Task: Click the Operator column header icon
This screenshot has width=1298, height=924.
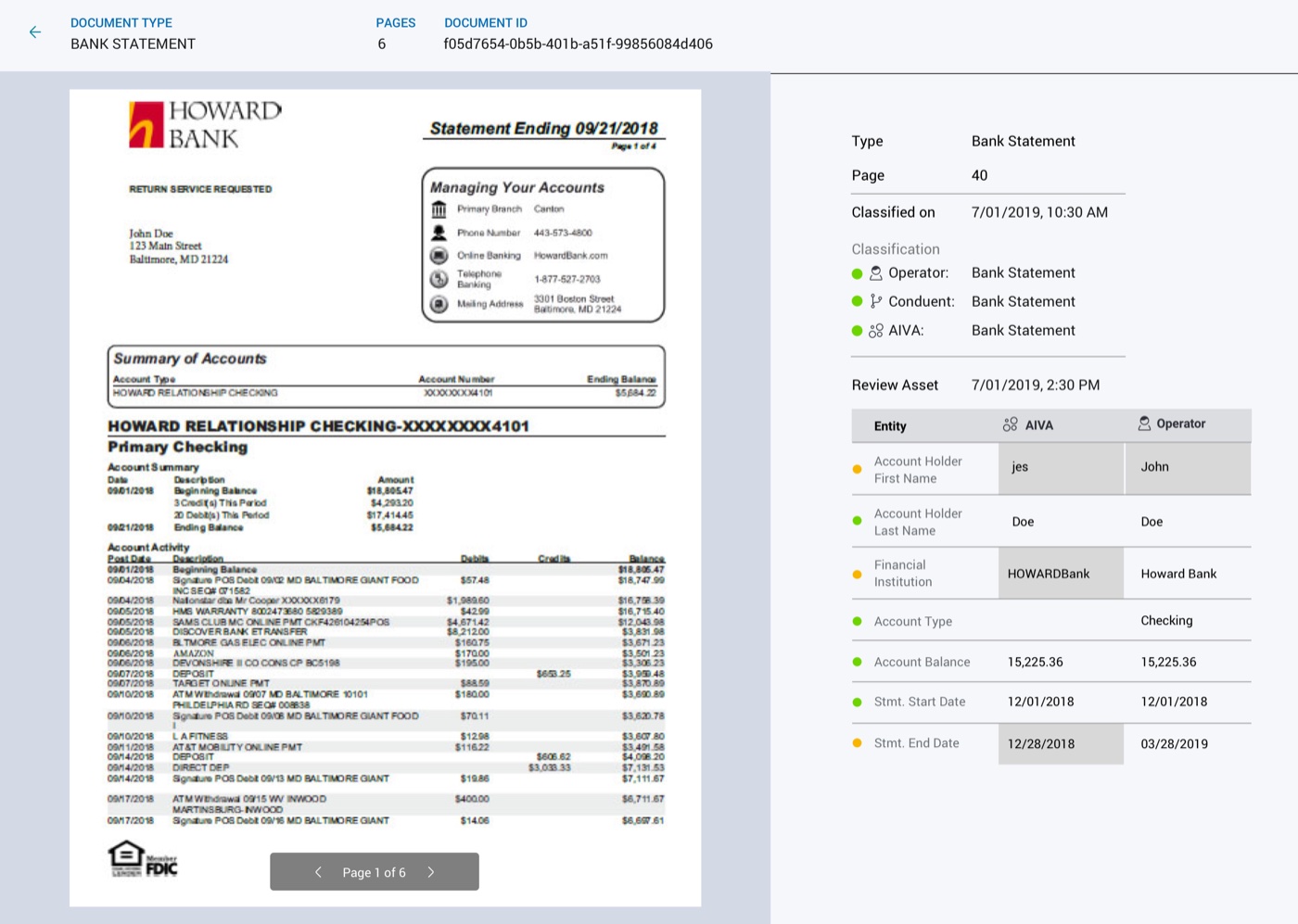Action: 1144,424
